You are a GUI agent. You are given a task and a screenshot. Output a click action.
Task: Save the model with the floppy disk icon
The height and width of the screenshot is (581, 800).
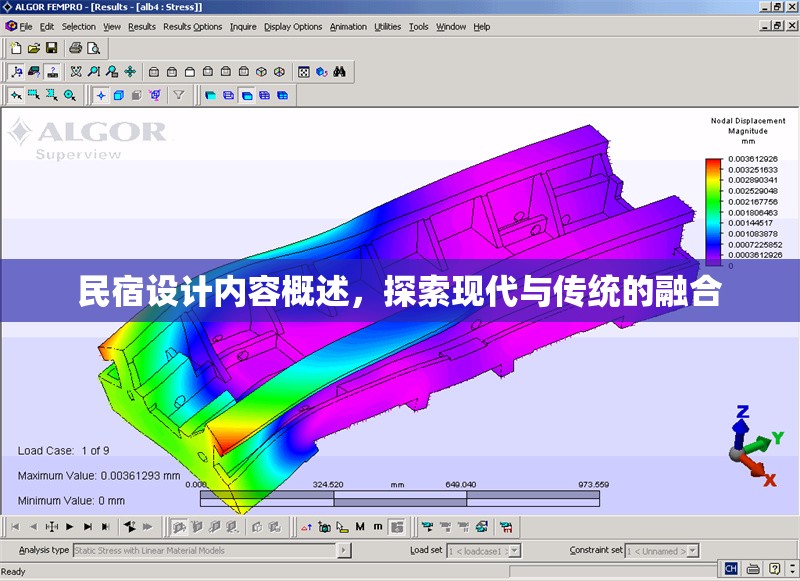coord(52,48)
